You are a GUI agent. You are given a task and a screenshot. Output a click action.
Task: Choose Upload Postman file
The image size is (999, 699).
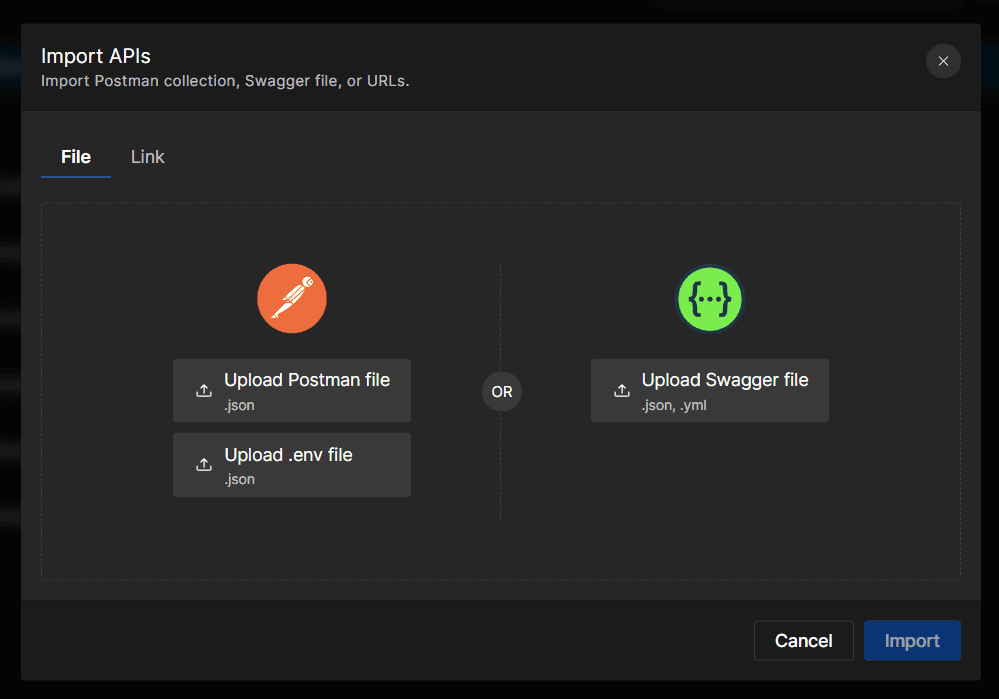306,381
